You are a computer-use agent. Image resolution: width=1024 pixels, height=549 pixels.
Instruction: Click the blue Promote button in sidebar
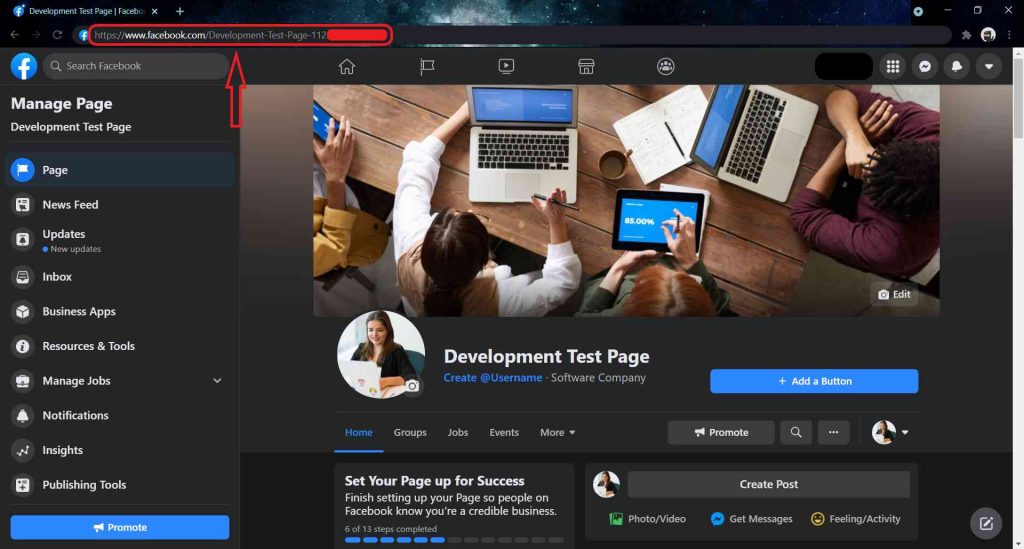pyautogui.click(x=120, y=527)
